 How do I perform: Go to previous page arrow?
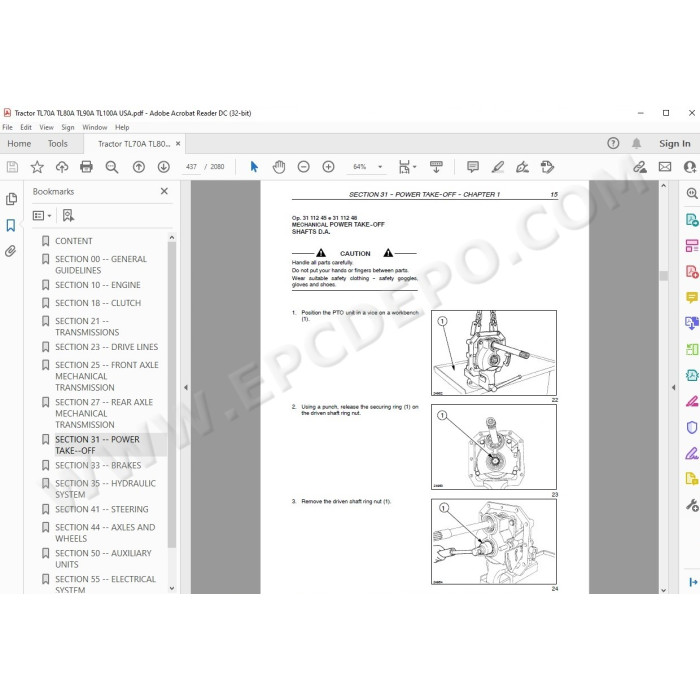(139, 167)
